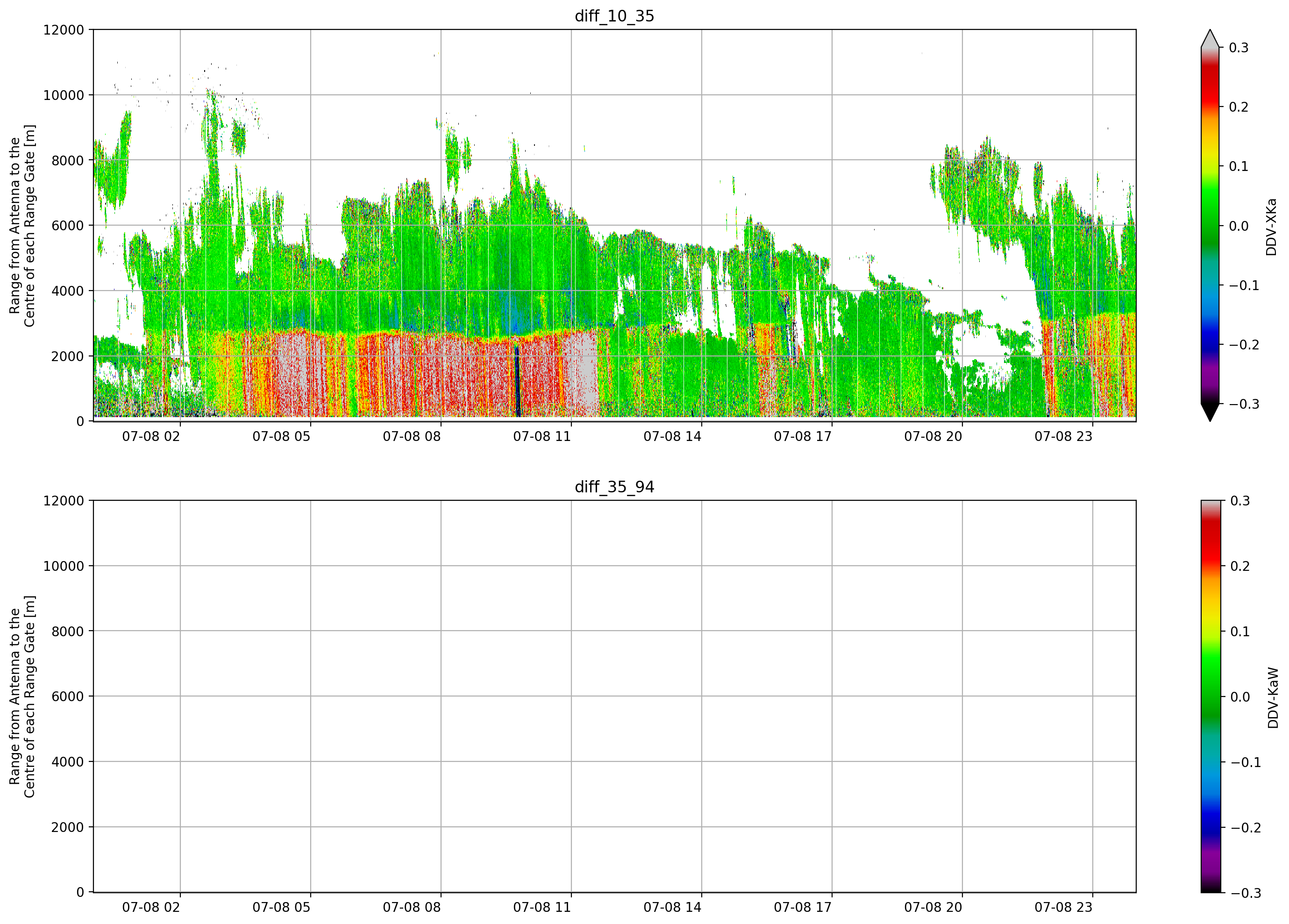Select the −0.2 tick on DDV-XKa colorbar

click(x=1244, y=345)
